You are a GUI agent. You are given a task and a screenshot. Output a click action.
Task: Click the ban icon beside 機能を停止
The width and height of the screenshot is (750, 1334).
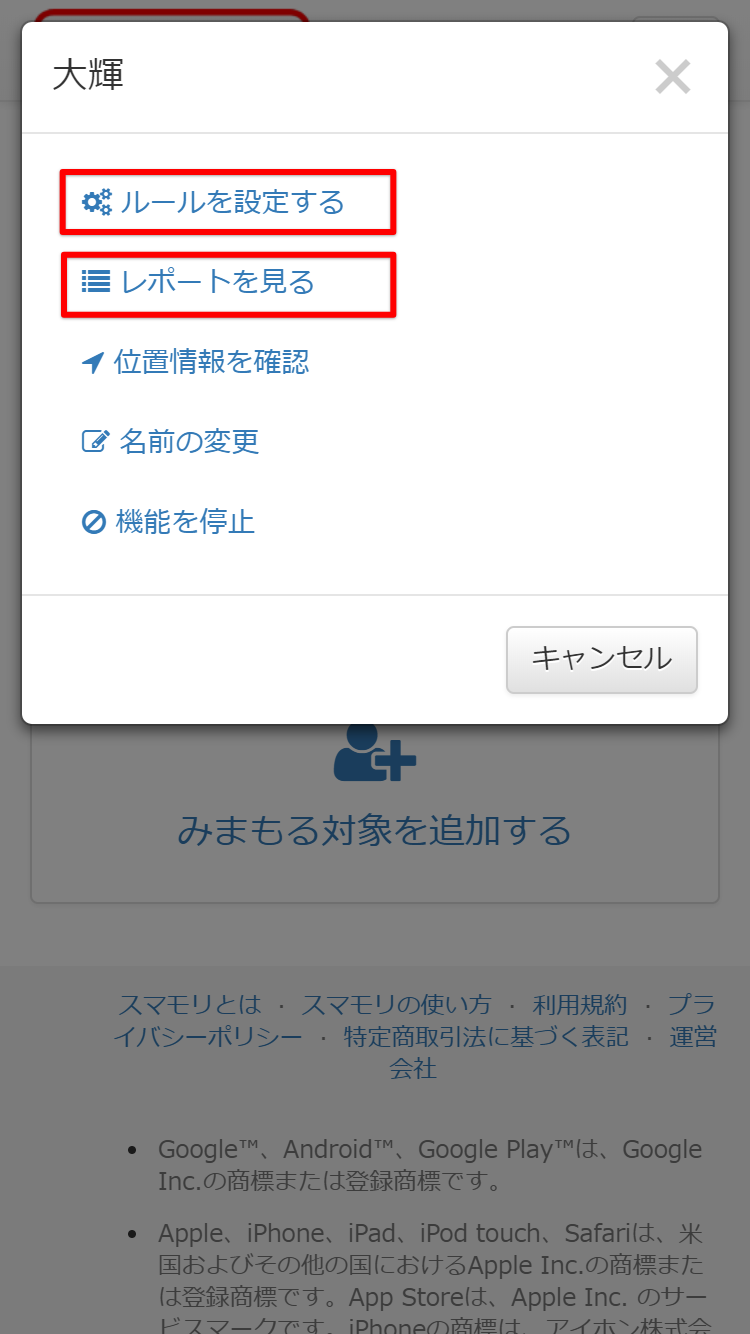(94, 522)
